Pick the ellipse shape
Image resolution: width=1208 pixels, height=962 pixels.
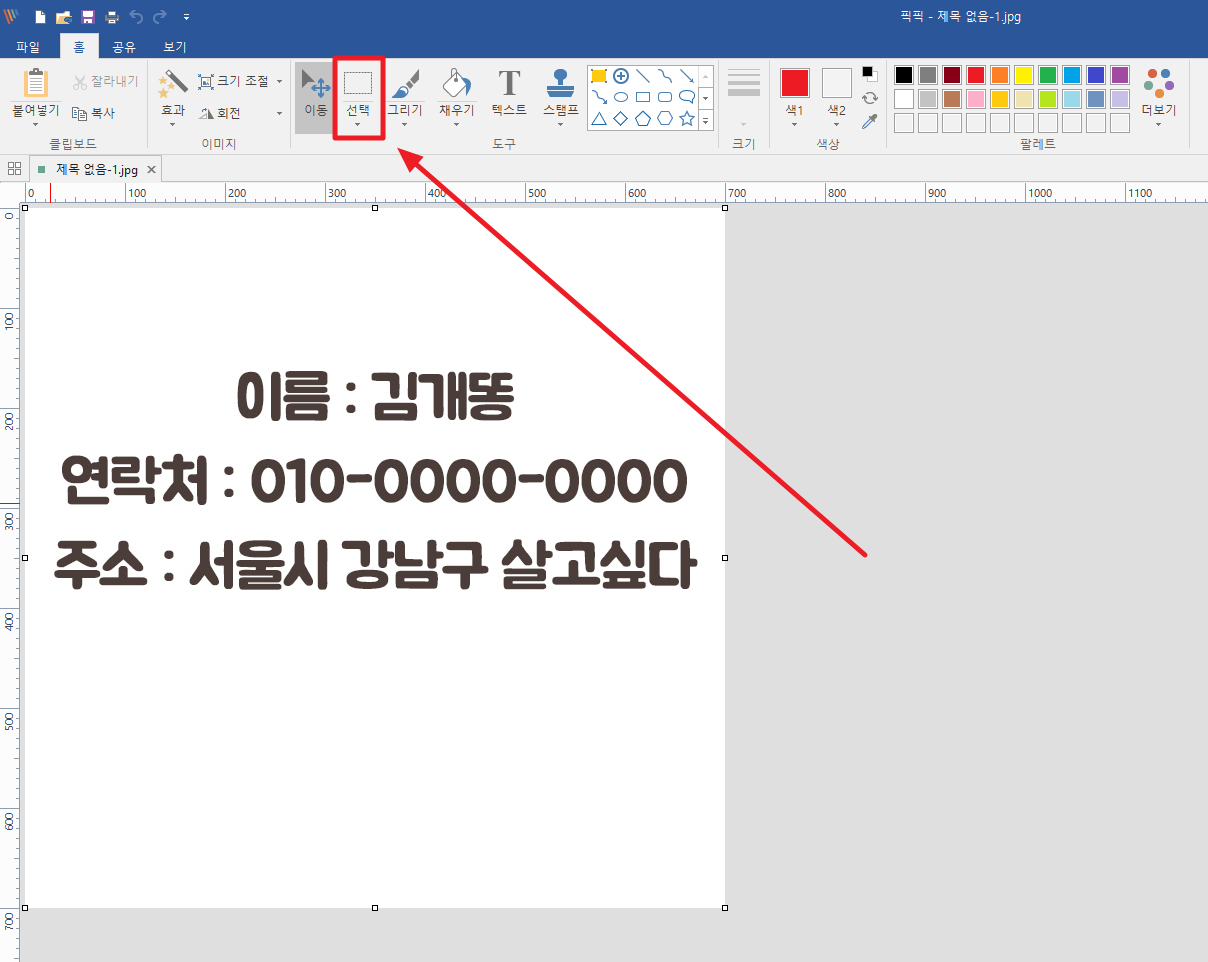[621, 97]
